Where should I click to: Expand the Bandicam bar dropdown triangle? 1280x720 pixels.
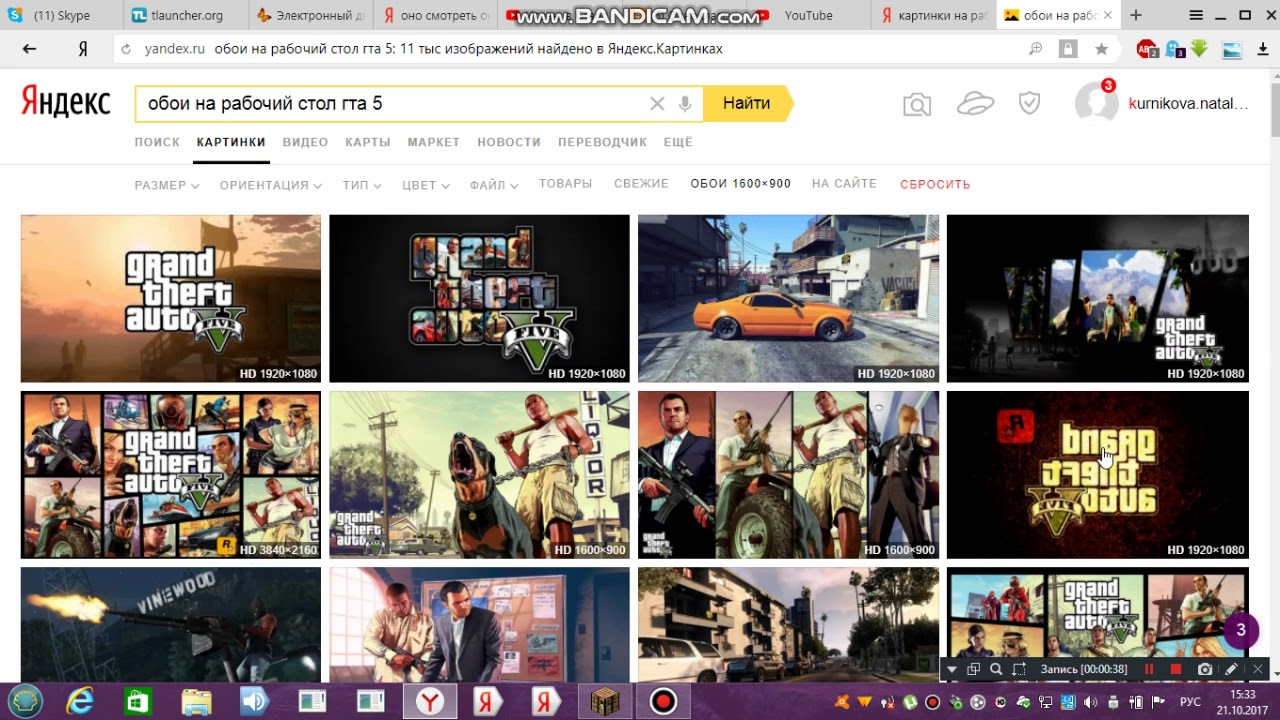tap(951, 669)
